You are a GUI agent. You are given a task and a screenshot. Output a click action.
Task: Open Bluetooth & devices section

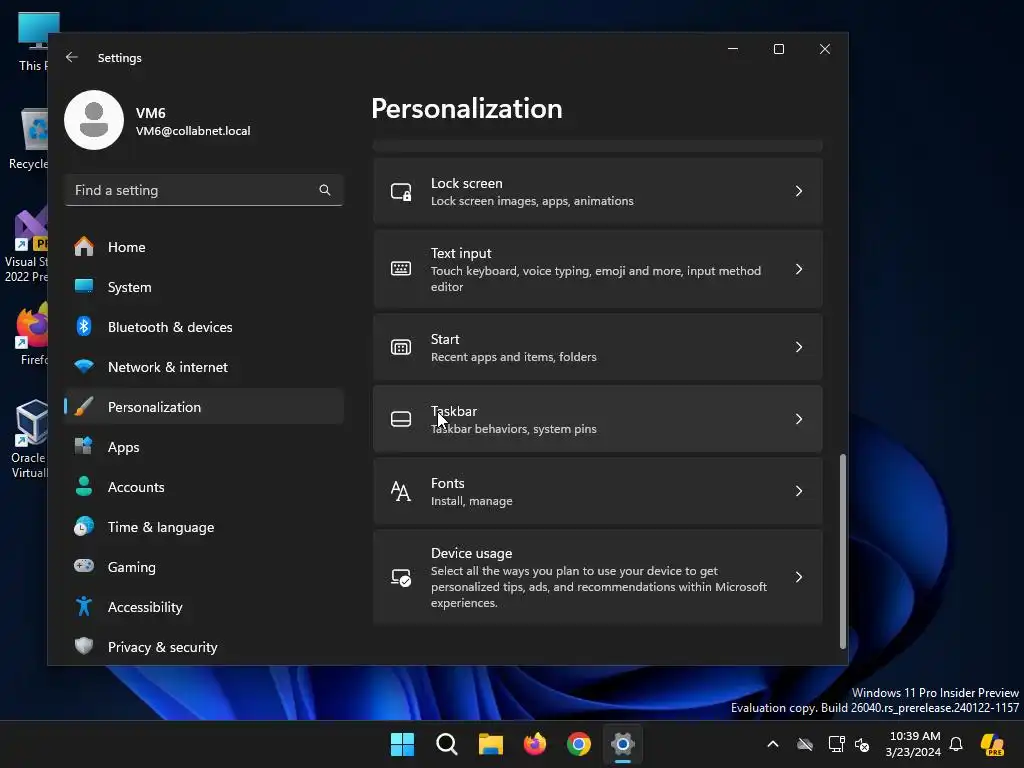(204, 327)
